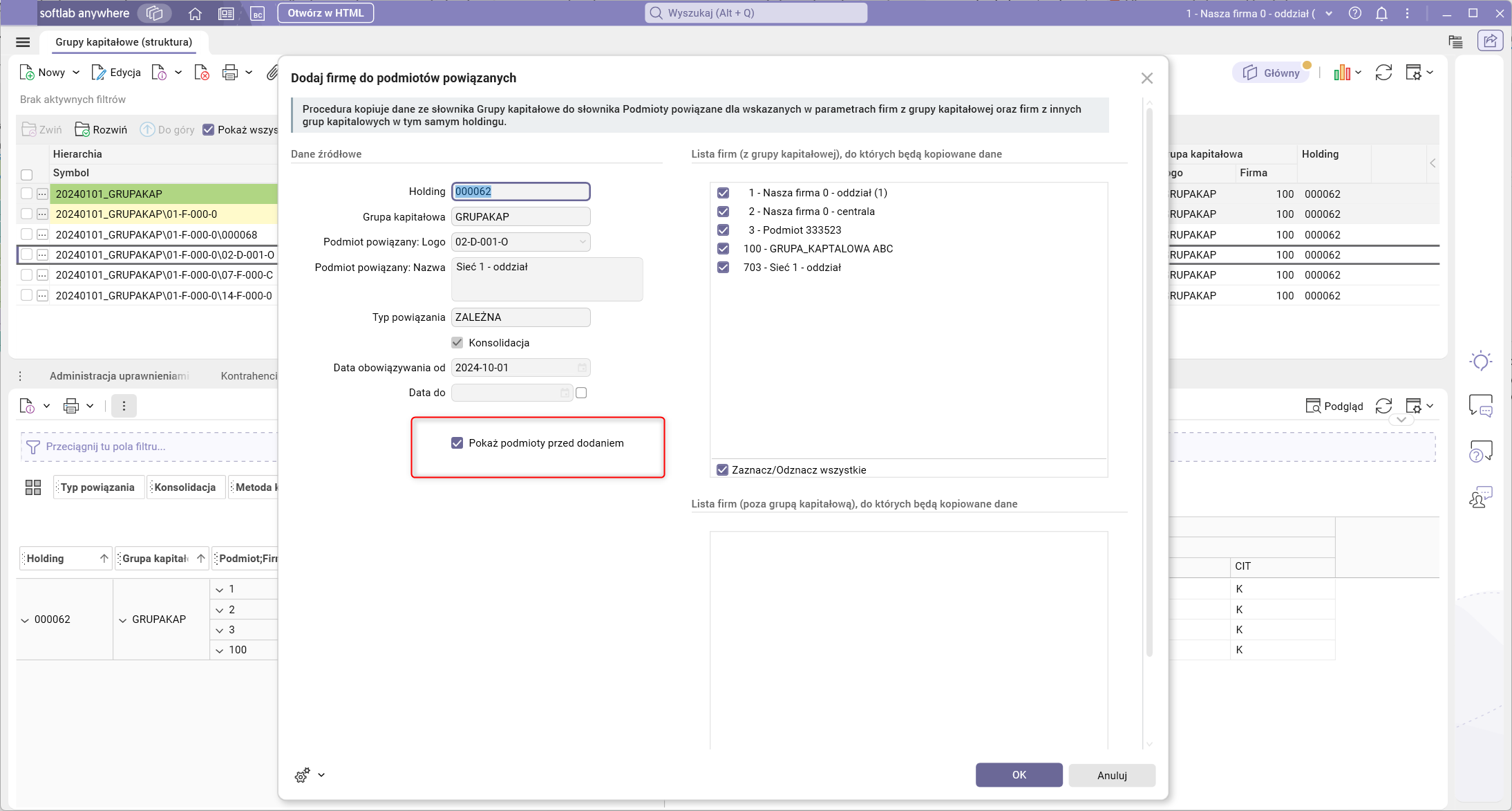Click the notifications bell icon
The image size is (1512, 811).
pos(1381,13)
